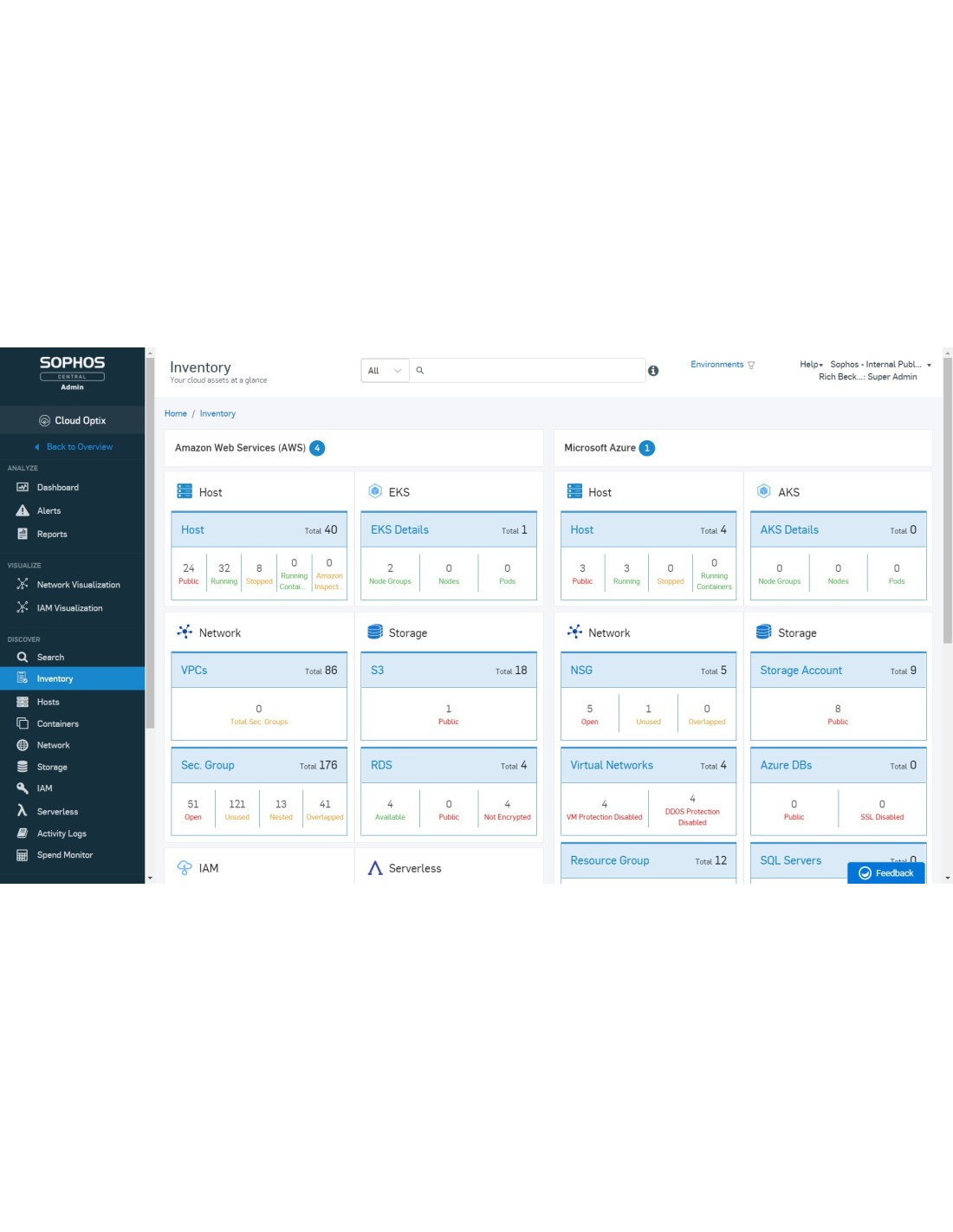Open the All search scope dropdown
The height and width of the screenshot is (1232, 953).
pyautogui.click(x=385, y=371)
